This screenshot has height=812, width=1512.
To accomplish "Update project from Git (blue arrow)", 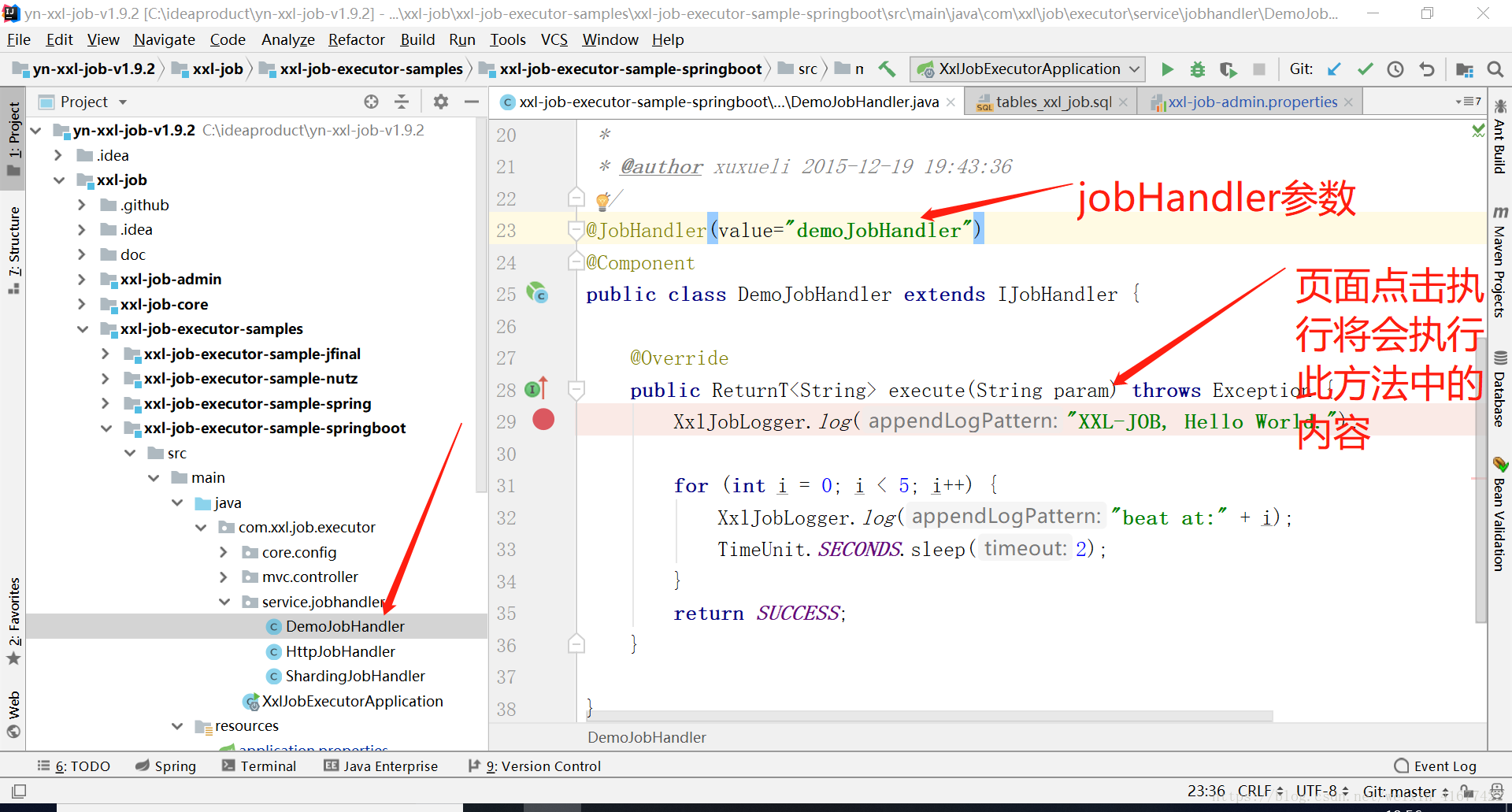I will [x=1334, y=69].
